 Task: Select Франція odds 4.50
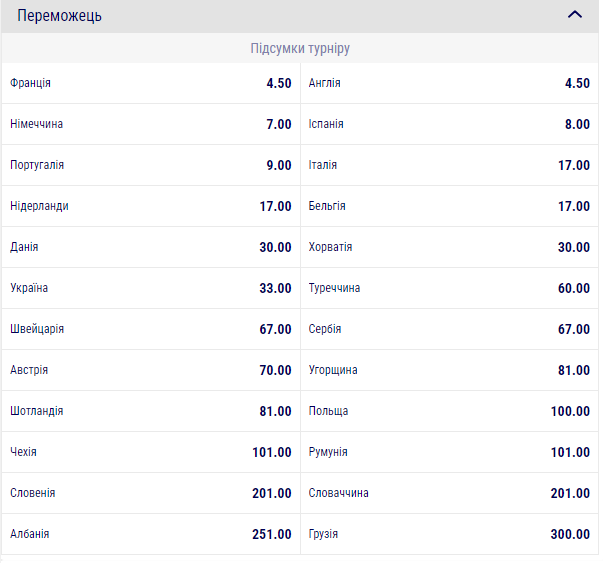tap(151, 83)
